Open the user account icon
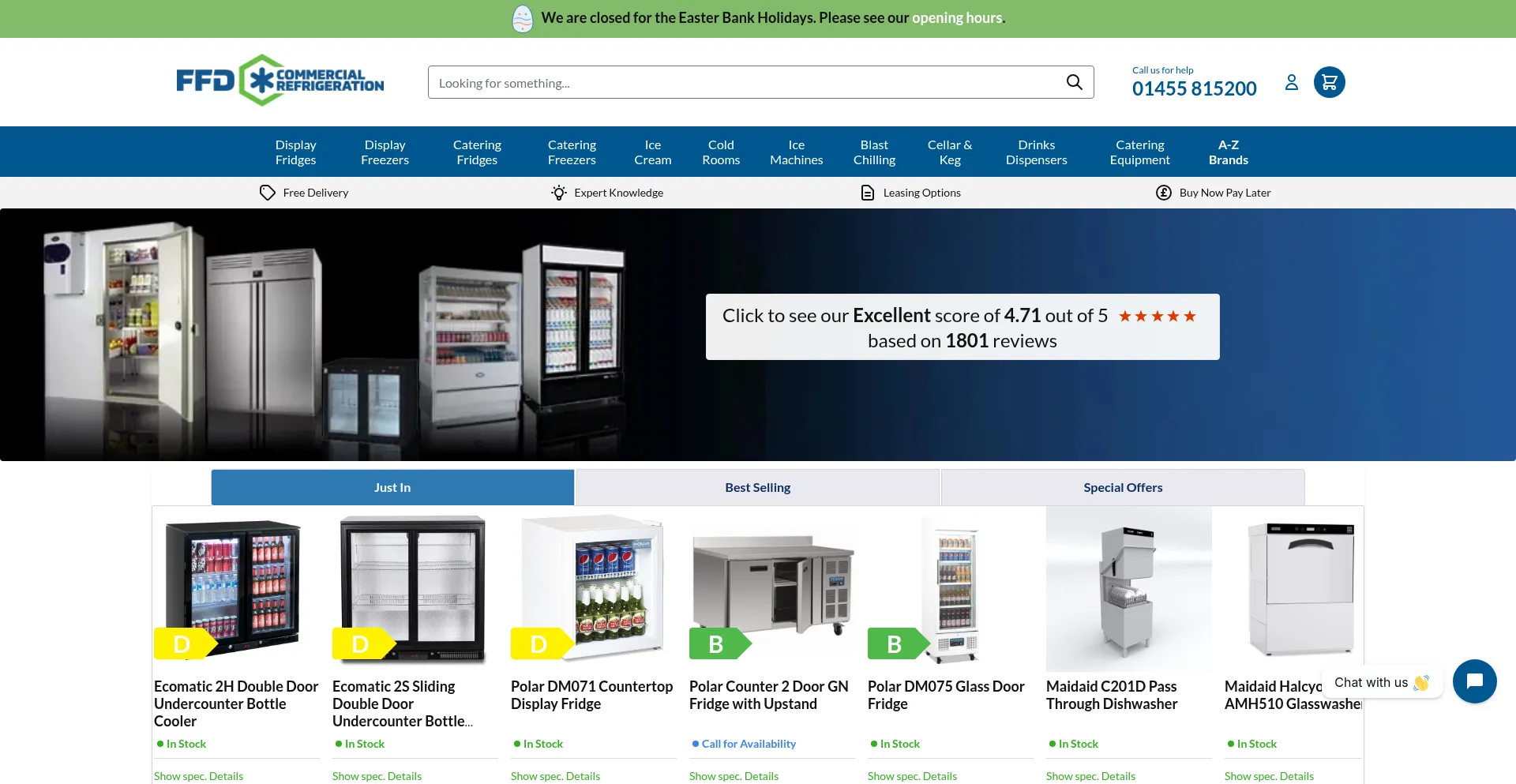1516x784 pixels. [x=1292, y=82]
